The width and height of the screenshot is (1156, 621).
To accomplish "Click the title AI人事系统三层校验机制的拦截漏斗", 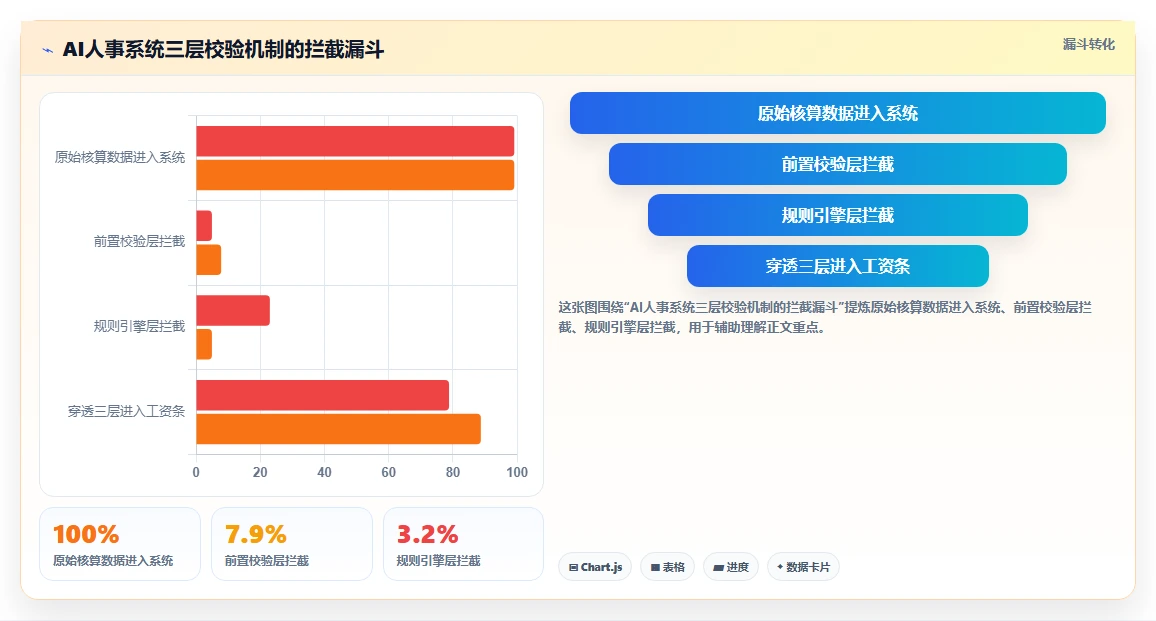I will coord(223,50).
